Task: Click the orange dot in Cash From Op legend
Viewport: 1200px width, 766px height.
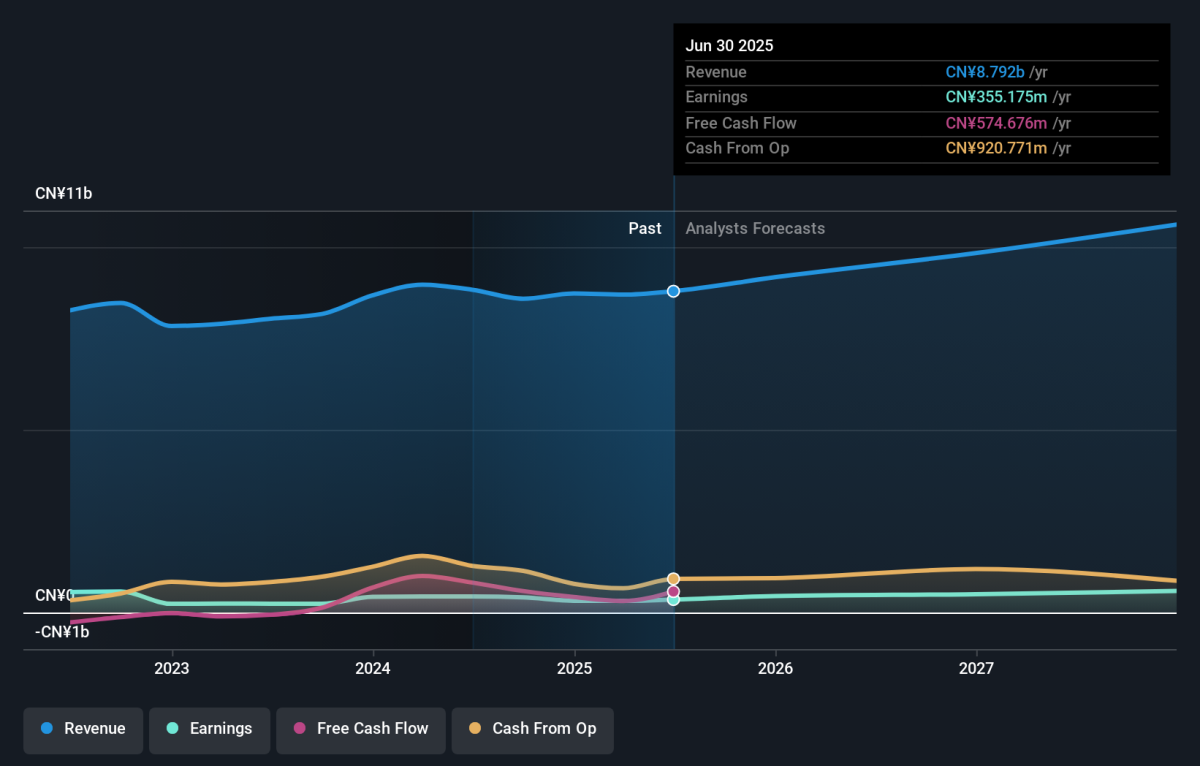Action: pos(475,729)
